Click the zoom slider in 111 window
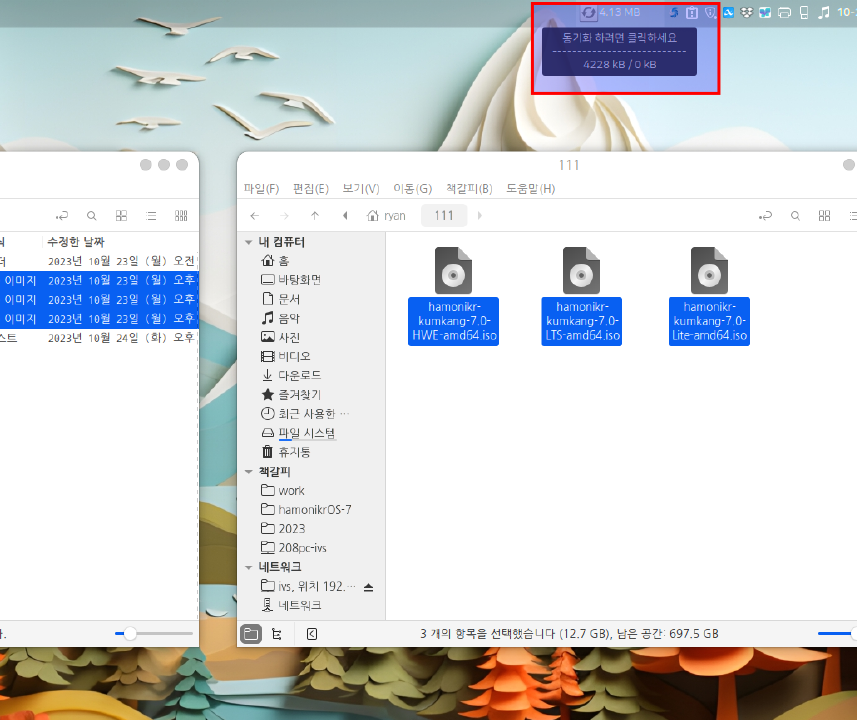 [x=836, y=633]
